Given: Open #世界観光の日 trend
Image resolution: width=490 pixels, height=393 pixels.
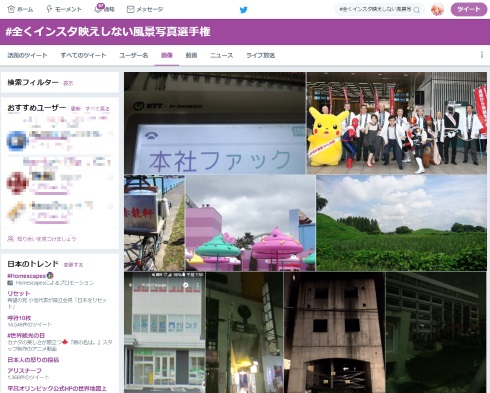Looking at the screenshot, I should pos(26,335).
